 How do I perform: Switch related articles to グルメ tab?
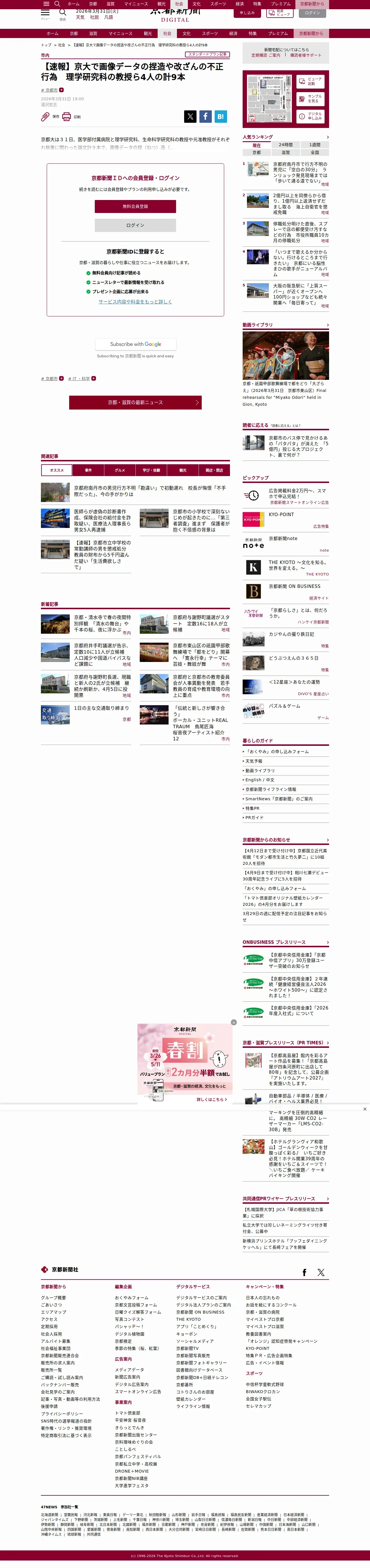tap(120, 470)
